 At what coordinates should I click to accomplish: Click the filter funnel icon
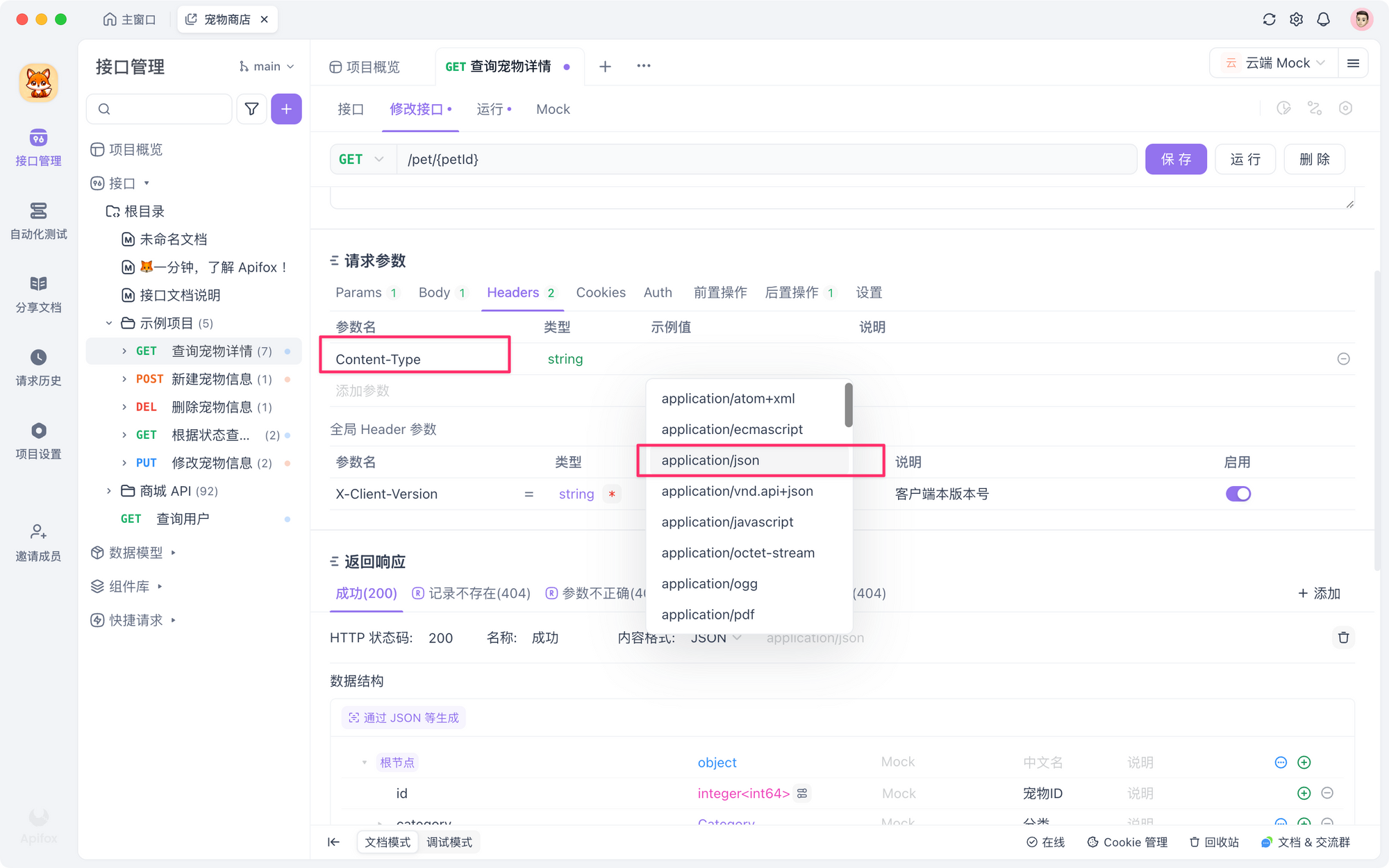(251, 109)
